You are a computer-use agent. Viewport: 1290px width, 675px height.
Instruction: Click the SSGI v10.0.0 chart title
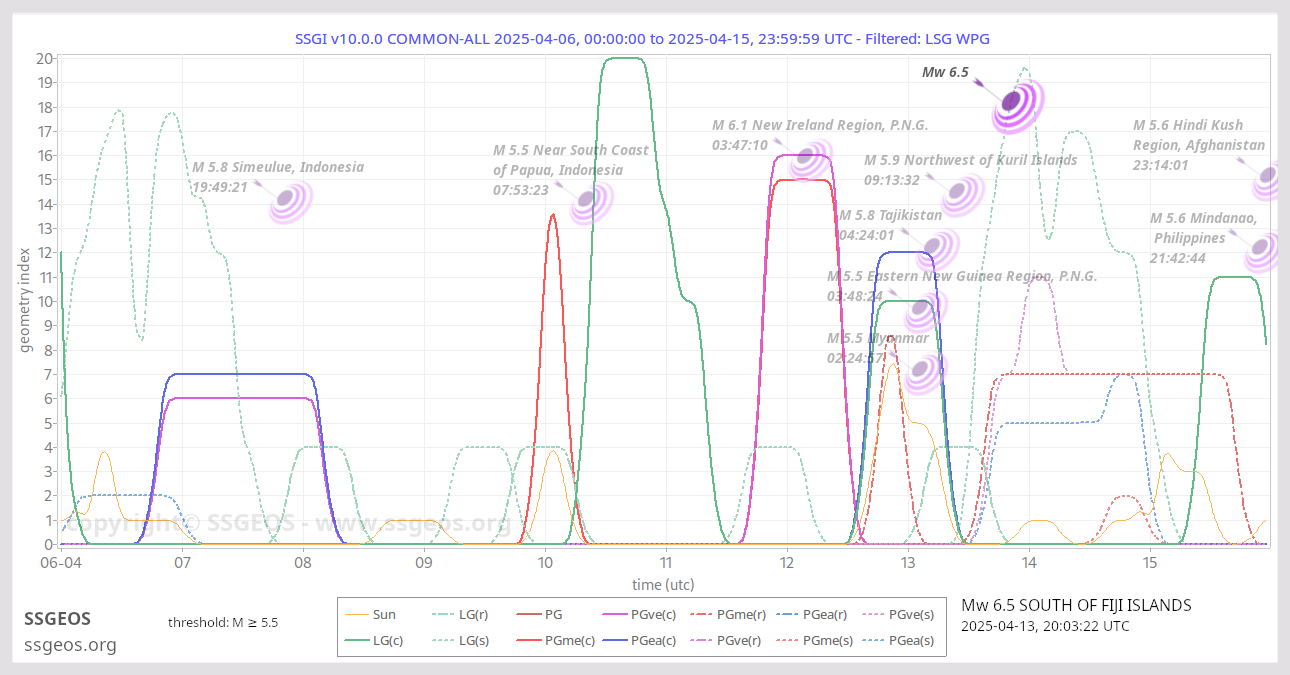[642, 38]
